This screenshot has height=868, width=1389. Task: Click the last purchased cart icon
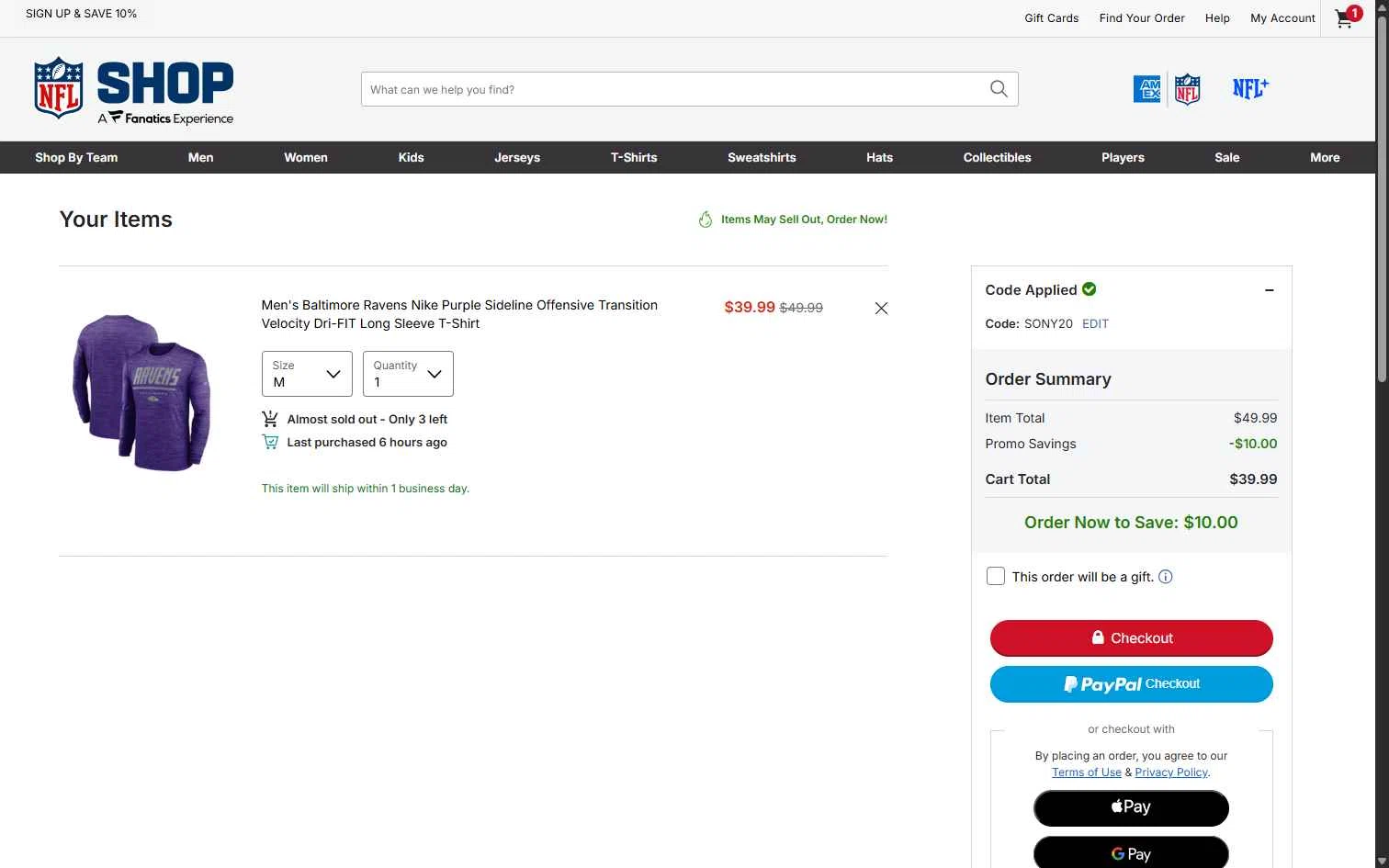[x=270, y=442]
